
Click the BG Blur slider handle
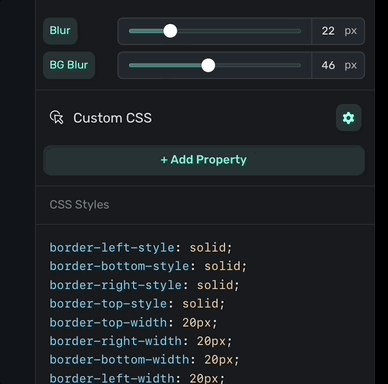pos(208,65)
